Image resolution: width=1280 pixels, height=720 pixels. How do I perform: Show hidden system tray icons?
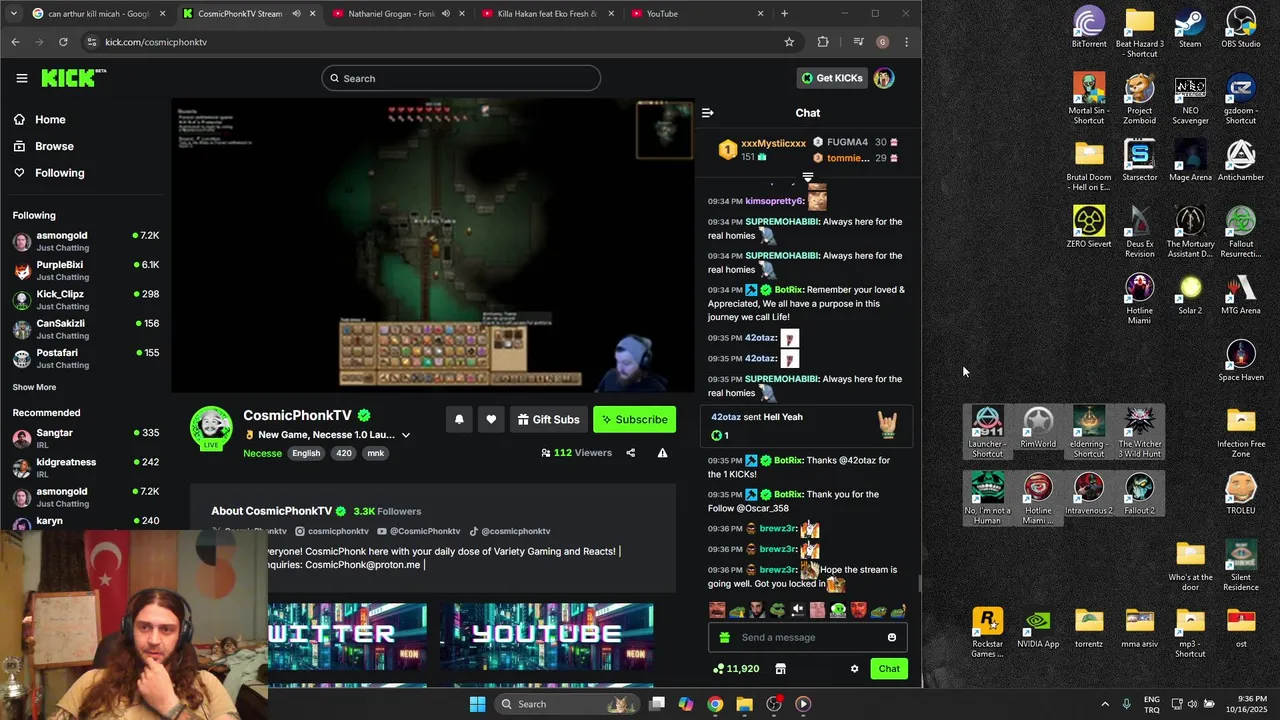1105,704
